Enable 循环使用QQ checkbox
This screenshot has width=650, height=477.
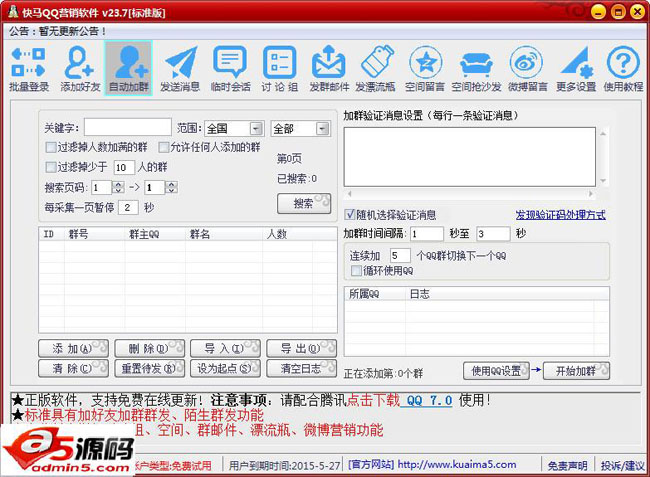357,271
